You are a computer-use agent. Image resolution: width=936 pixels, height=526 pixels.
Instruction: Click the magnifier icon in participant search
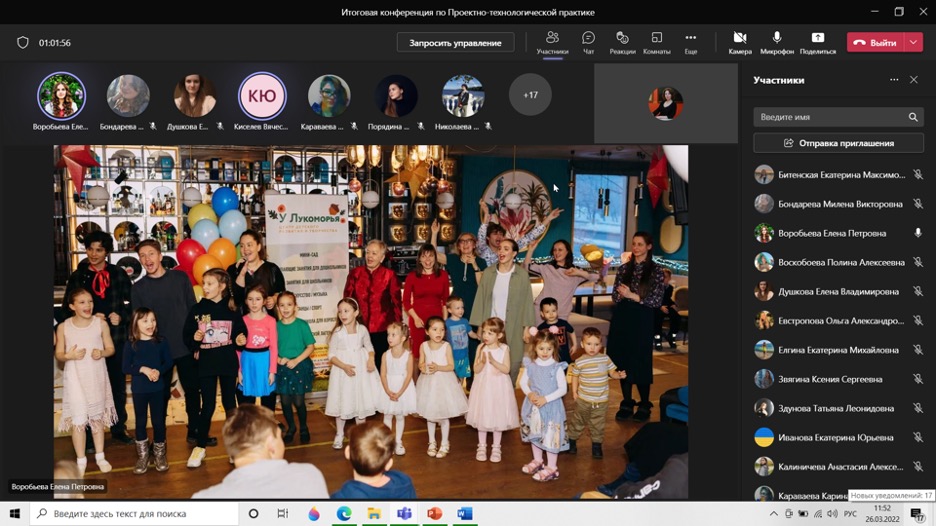pos(912,117)
